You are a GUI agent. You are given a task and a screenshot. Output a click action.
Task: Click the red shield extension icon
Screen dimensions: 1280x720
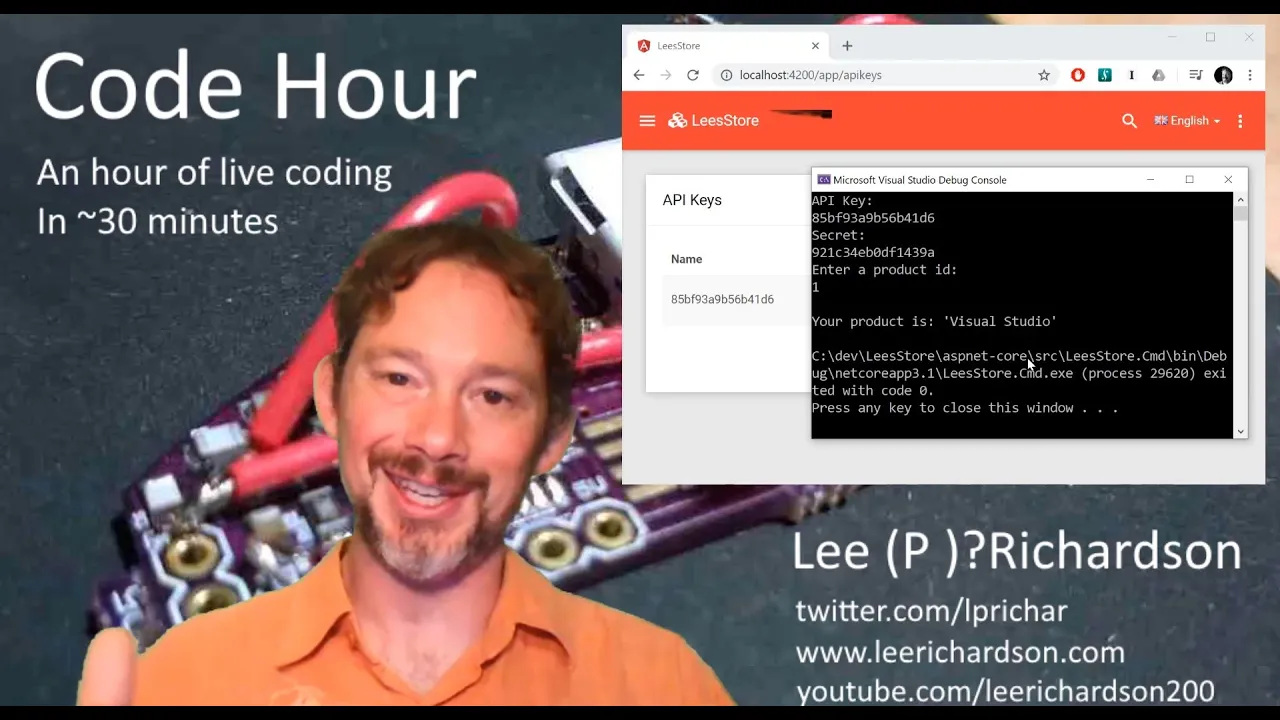coord(1078,75)
